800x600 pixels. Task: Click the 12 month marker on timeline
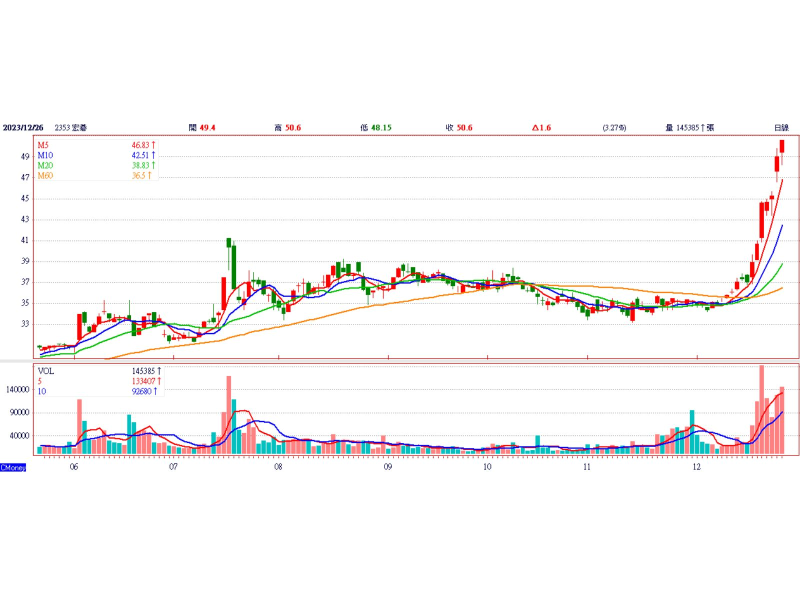(x=696, y=467)
